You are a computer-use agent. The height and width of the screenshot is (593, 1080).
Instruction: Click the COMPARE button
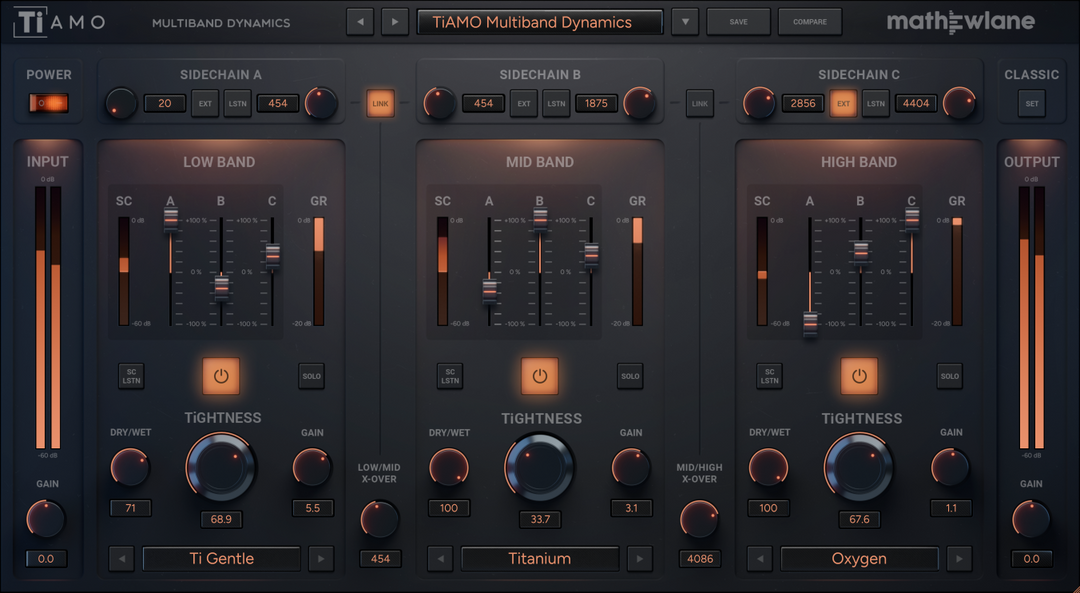810,22
